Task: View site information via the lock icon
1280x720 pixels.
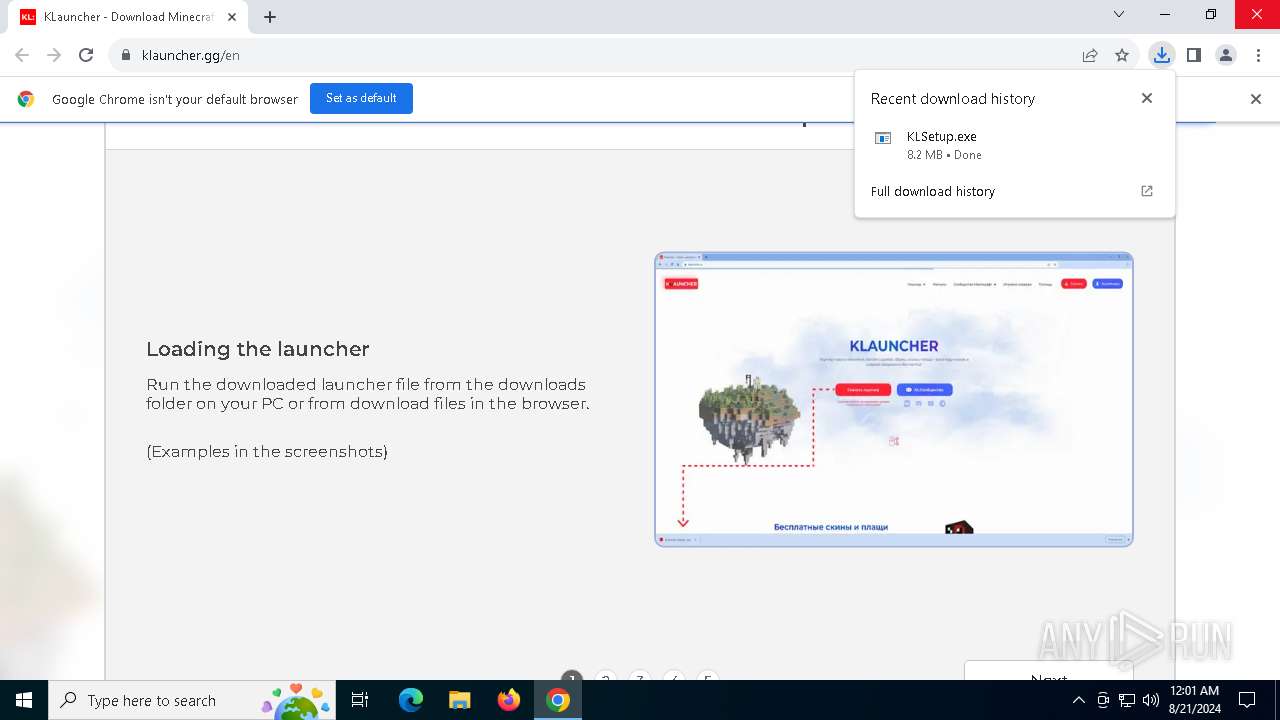Action: [x=126, y=55]
